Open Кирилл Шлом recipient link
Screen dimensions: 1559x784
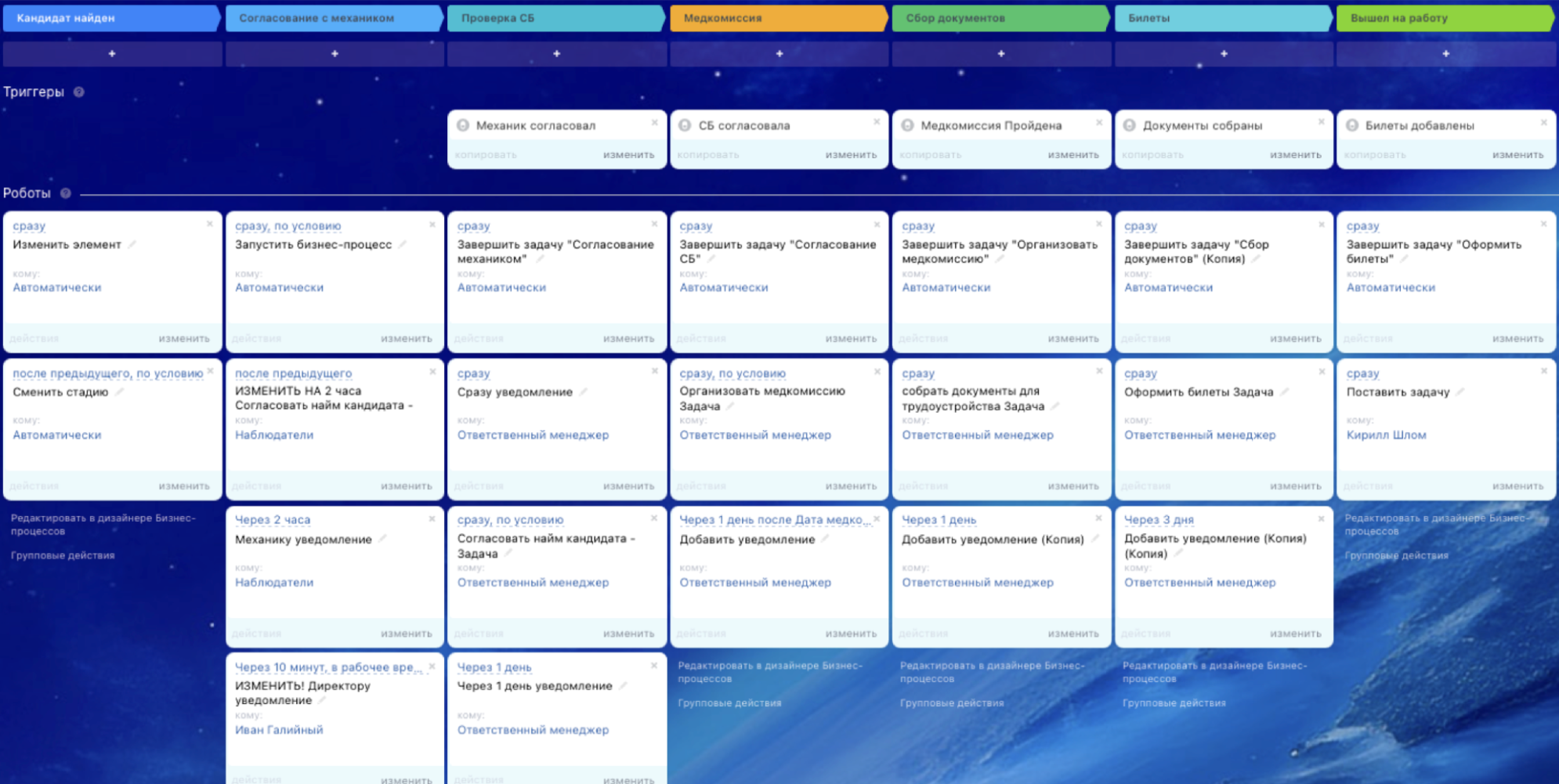(1386, 435)
